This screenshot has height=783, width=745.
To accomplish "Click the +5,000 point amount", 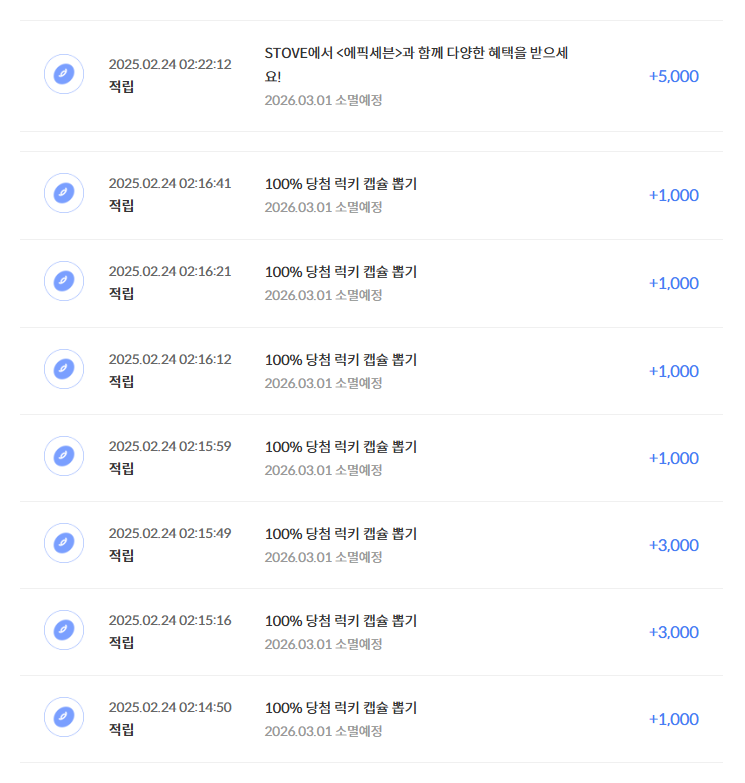I will [673, 76].
